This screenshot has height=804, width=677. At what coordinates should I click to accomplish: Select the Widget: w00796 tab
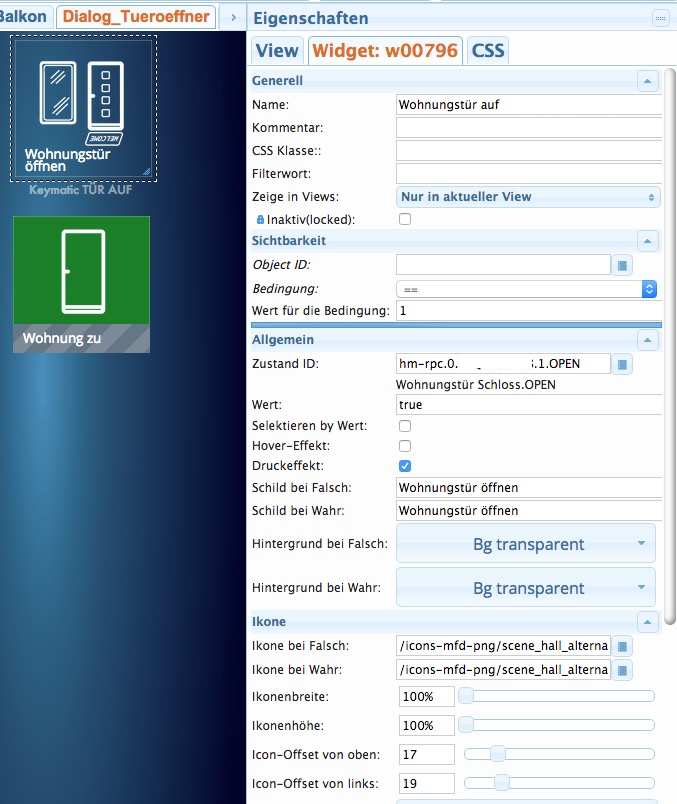[385, 51]
